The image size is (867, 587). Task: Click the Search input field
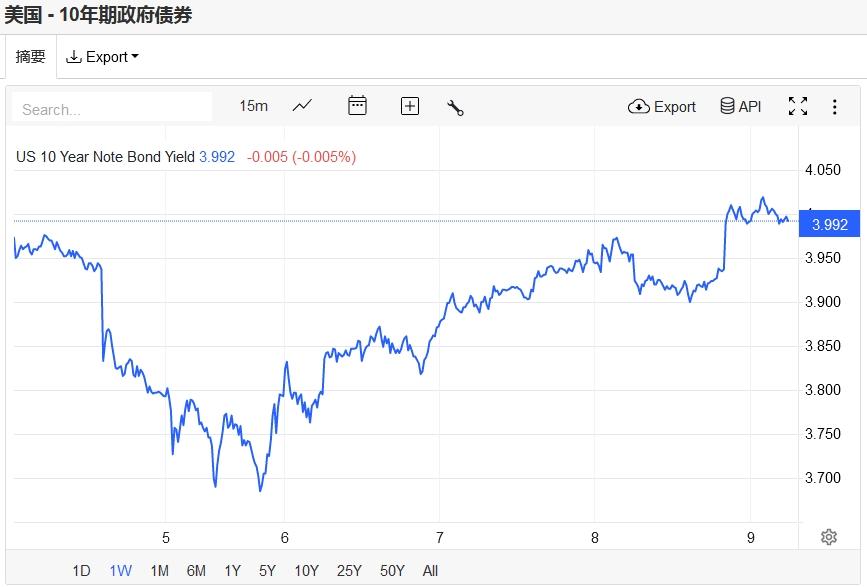coord(112,108)
